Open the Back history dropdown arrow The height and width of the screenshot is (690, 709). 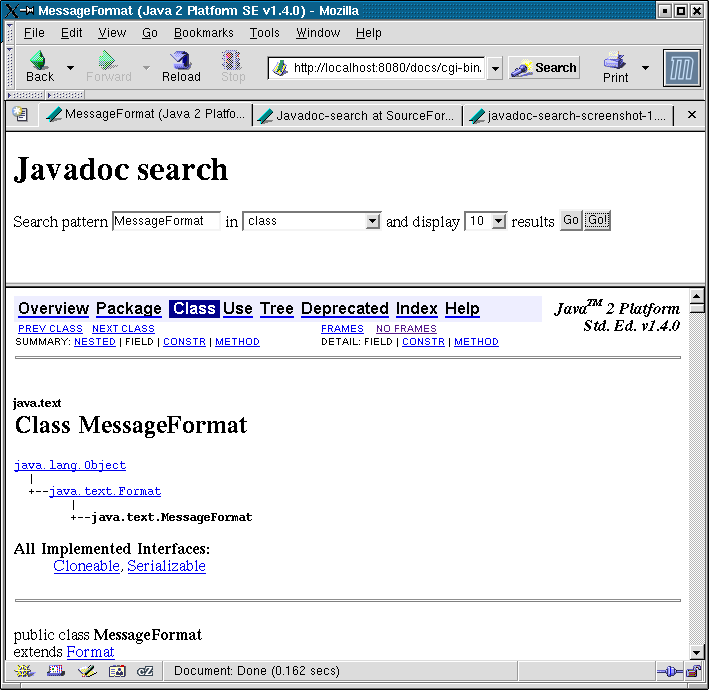pos(71,67)
